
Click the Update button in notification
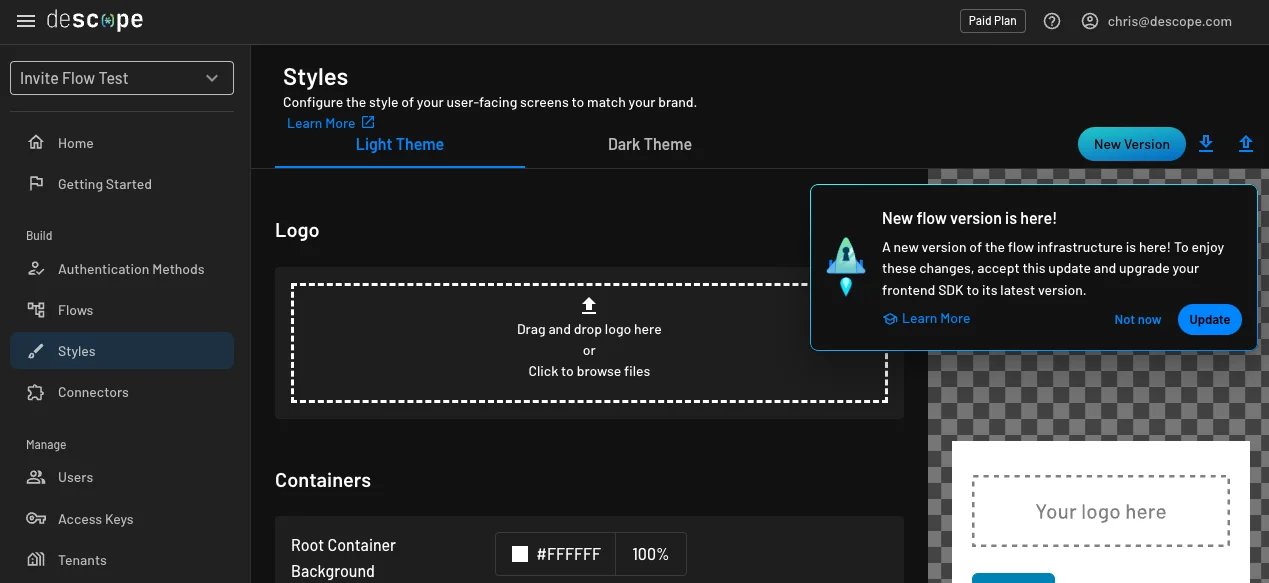pos(1210,320)
